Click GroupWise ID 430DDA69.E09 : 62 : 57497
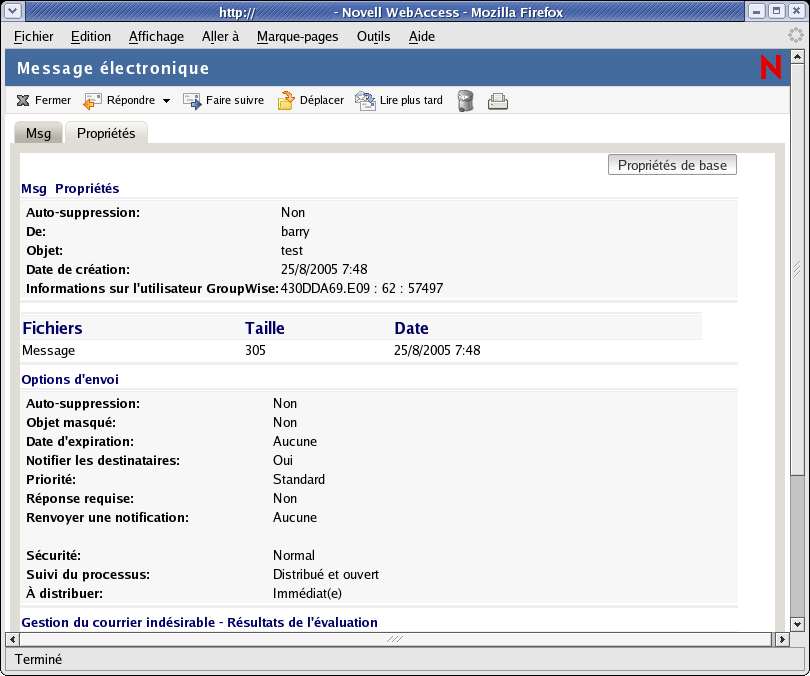Screen dimensions: 810x676 click(x=362, y=288)
